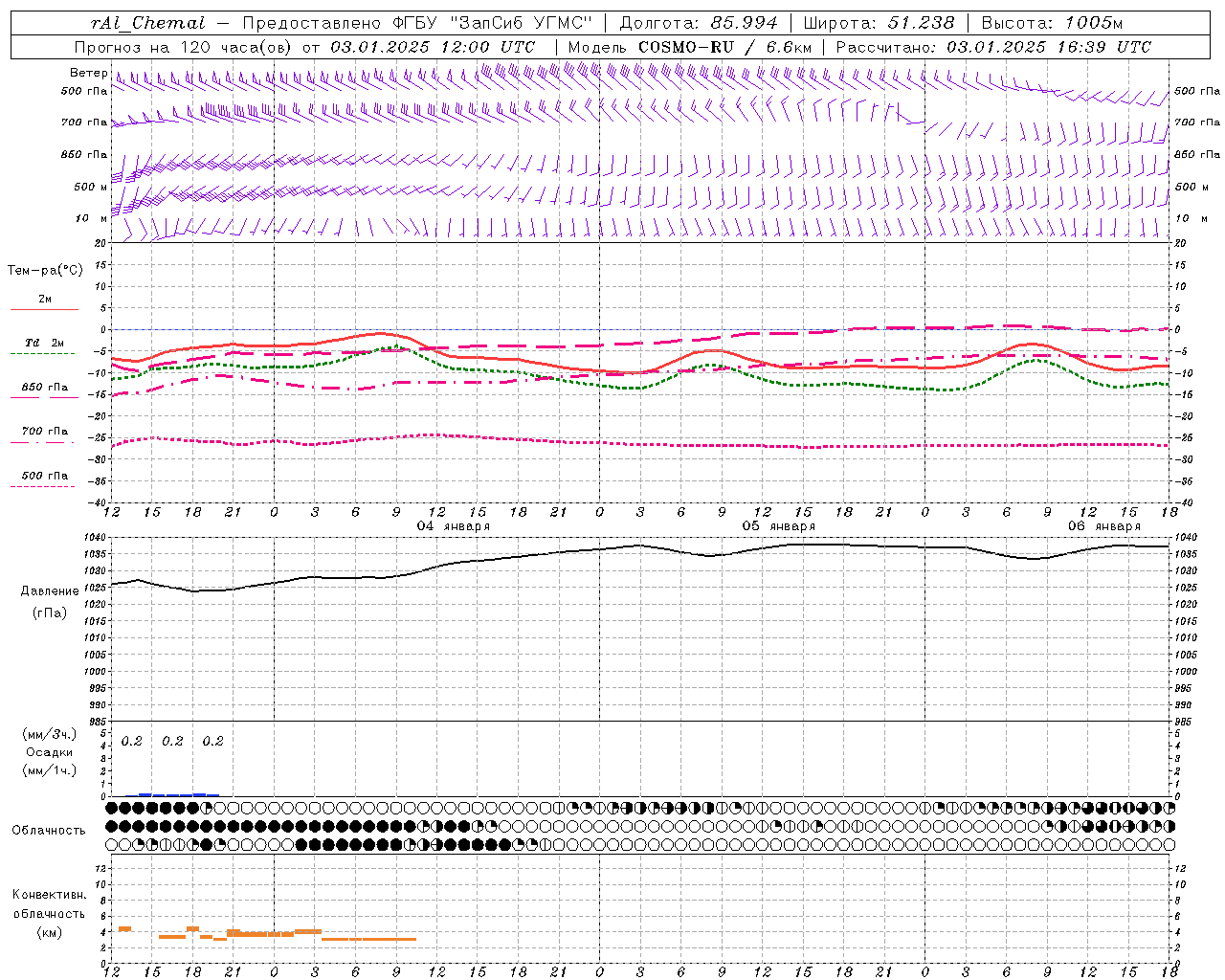
Task: Select the provider text ФГБУ "ЗапСиб УГМС"
Action: click(492, 23)
